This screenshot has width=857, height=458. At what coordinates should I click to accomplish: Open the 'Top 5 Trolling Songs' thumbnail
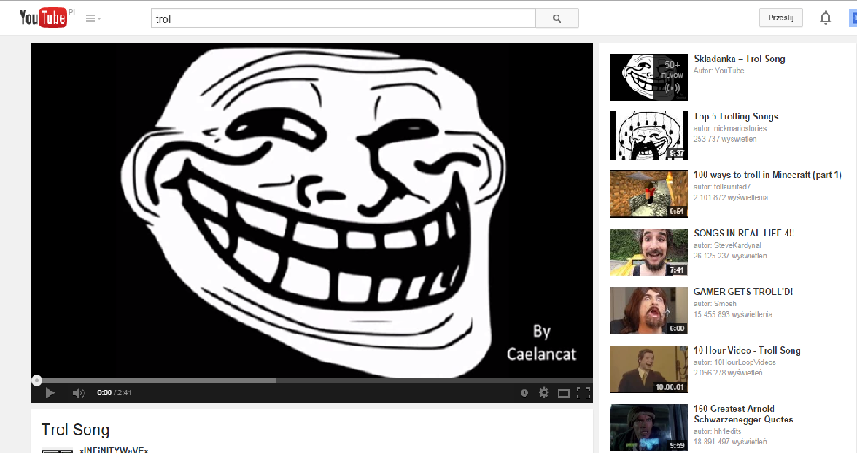(x=649, y=136)
